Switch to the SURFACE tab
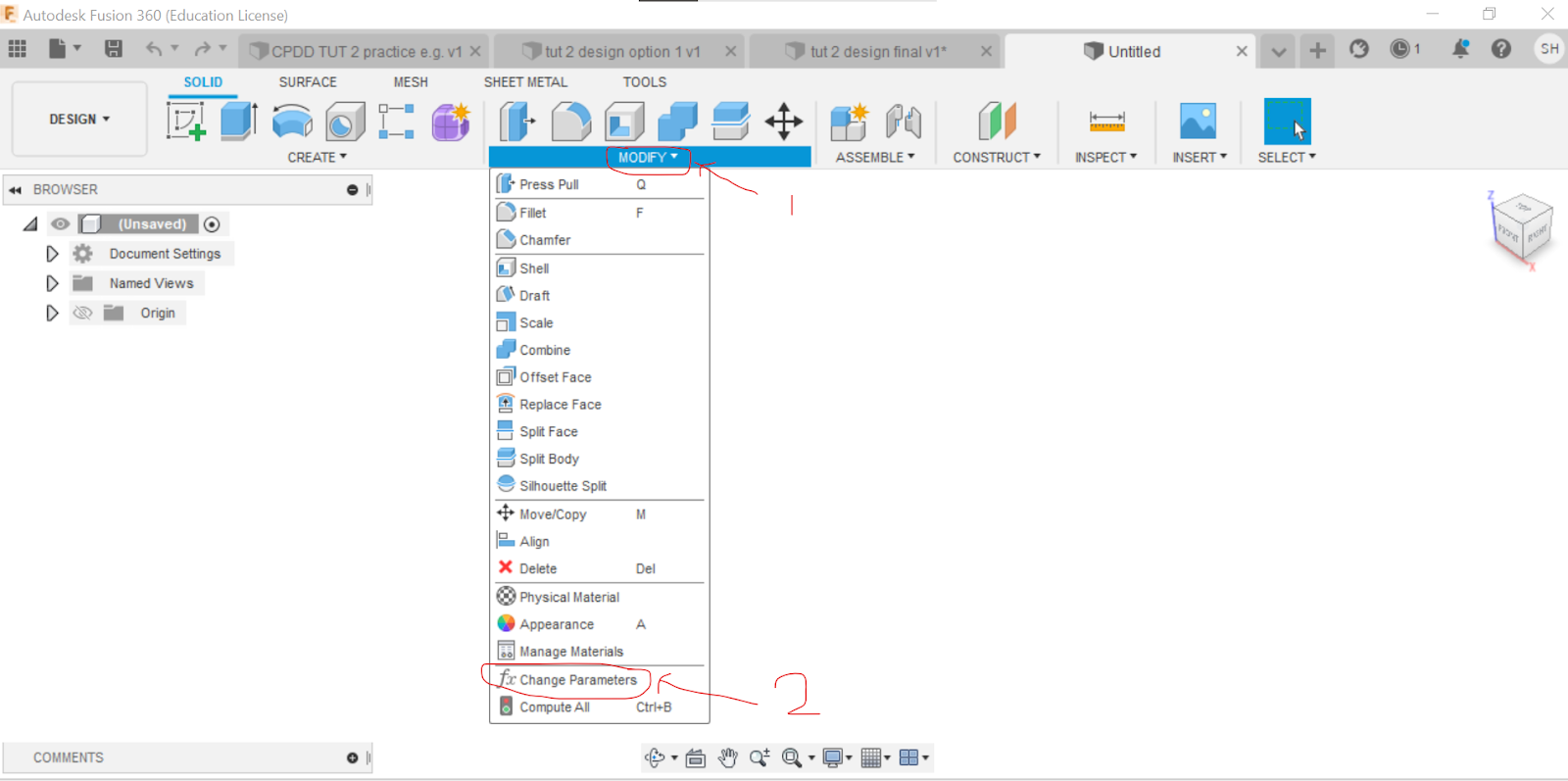Image resolution: width=1568 pixels, height=781 pixels. pyautogui.click(x=308, y=82)
